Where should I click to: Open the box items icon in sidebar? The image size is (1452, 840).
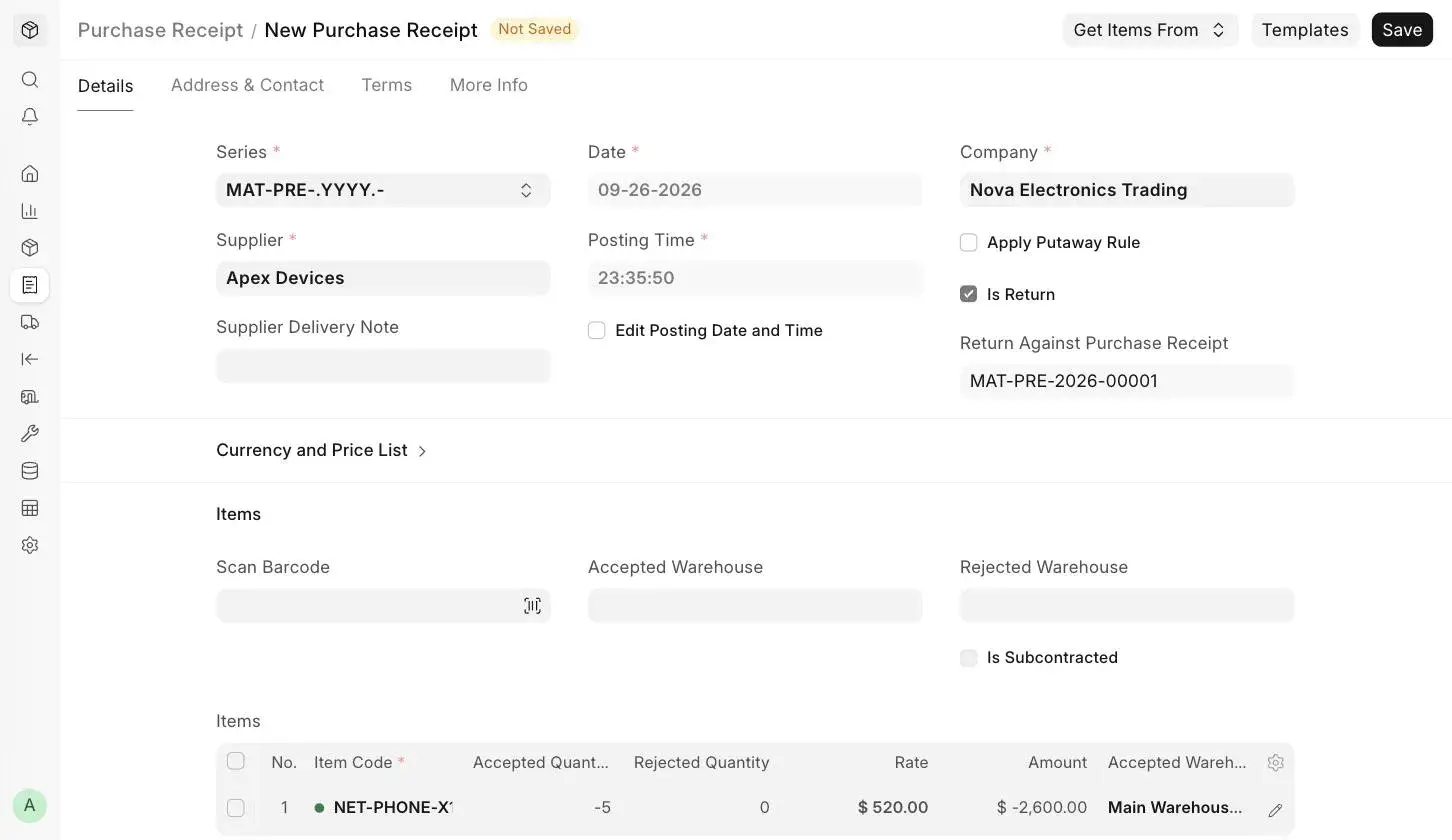point(30,248)
